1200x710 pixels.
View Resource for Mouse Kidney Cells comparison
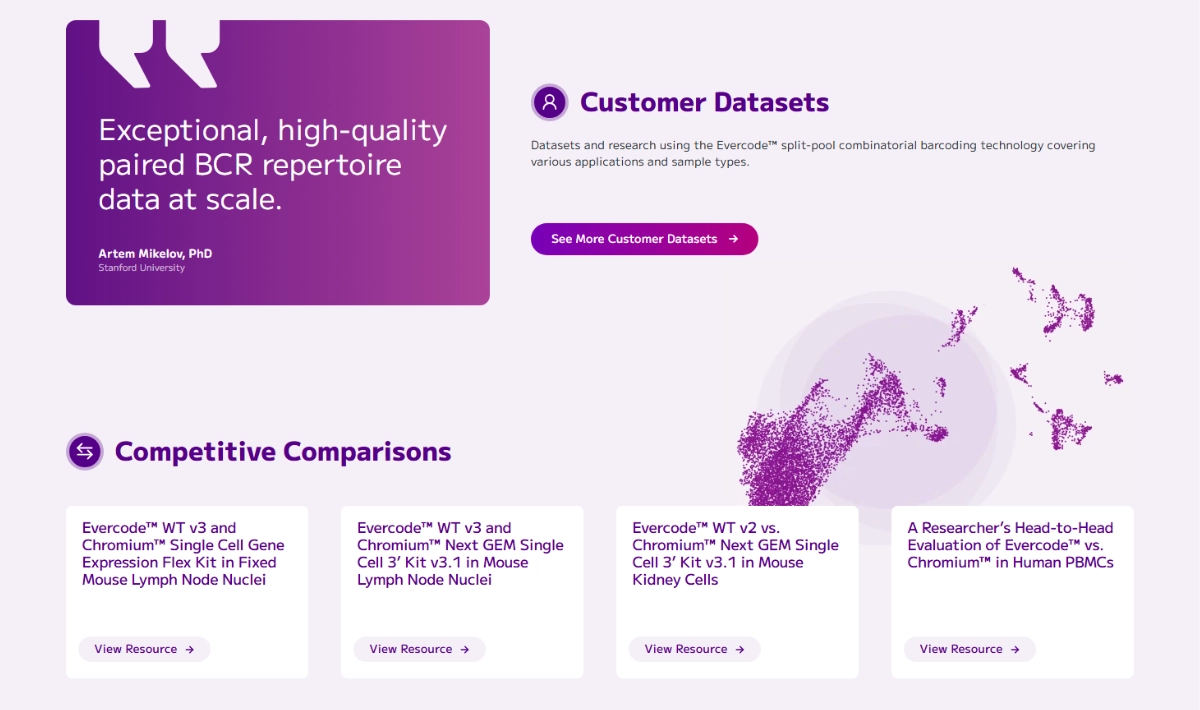(694, 649)
